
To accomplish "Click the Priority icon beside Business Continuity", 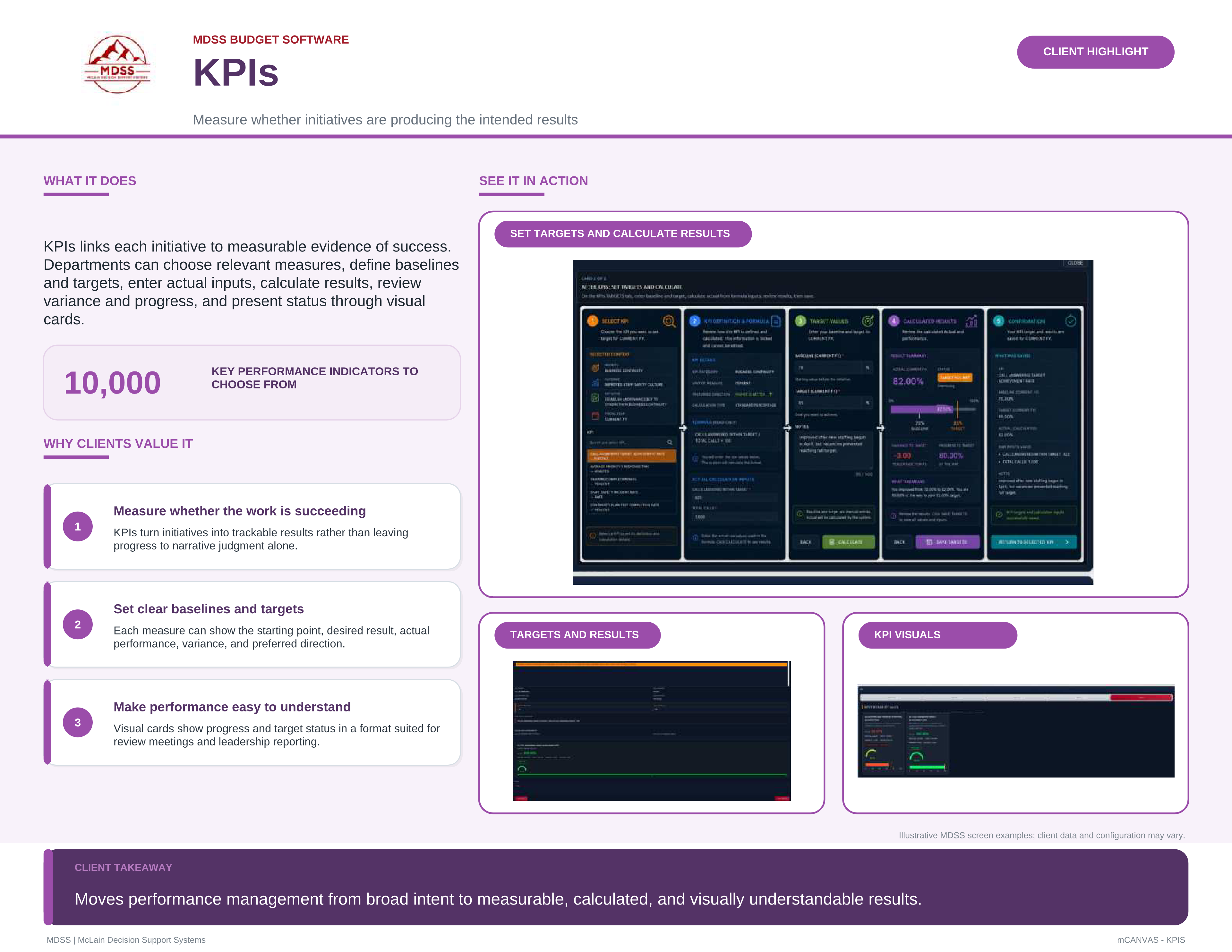I will 595,368.
